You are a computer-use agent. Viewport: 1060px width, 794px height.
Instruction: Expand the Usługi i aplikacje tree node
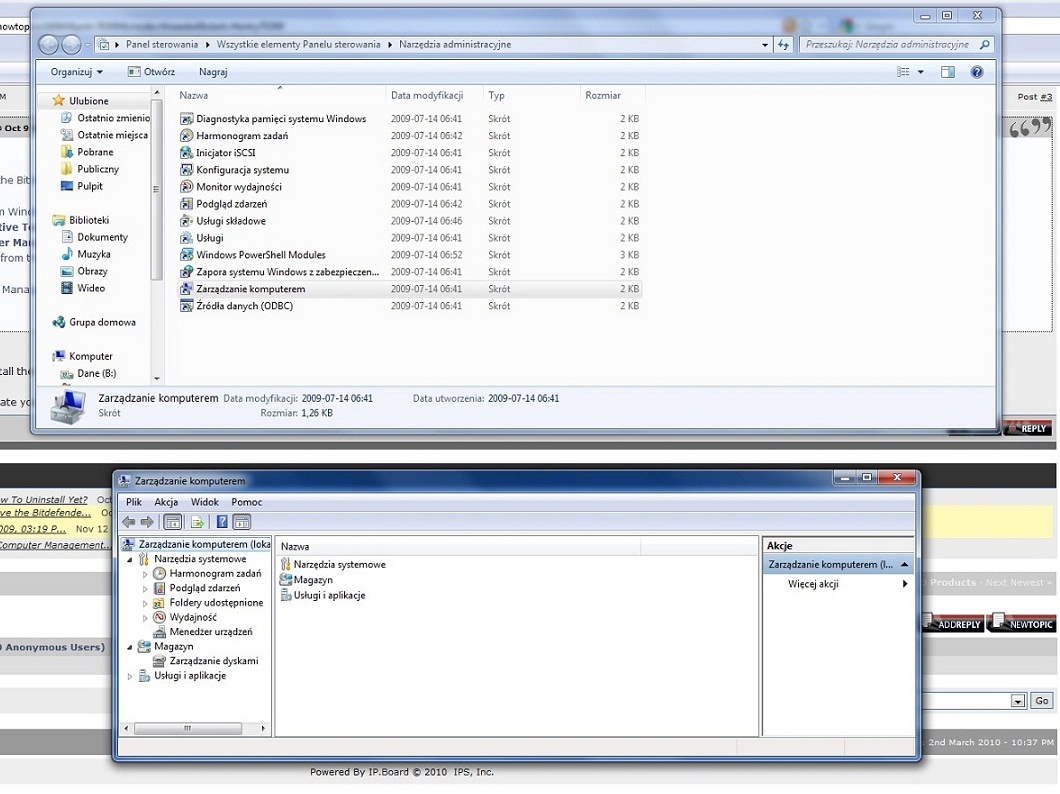(x=130, y=676)
